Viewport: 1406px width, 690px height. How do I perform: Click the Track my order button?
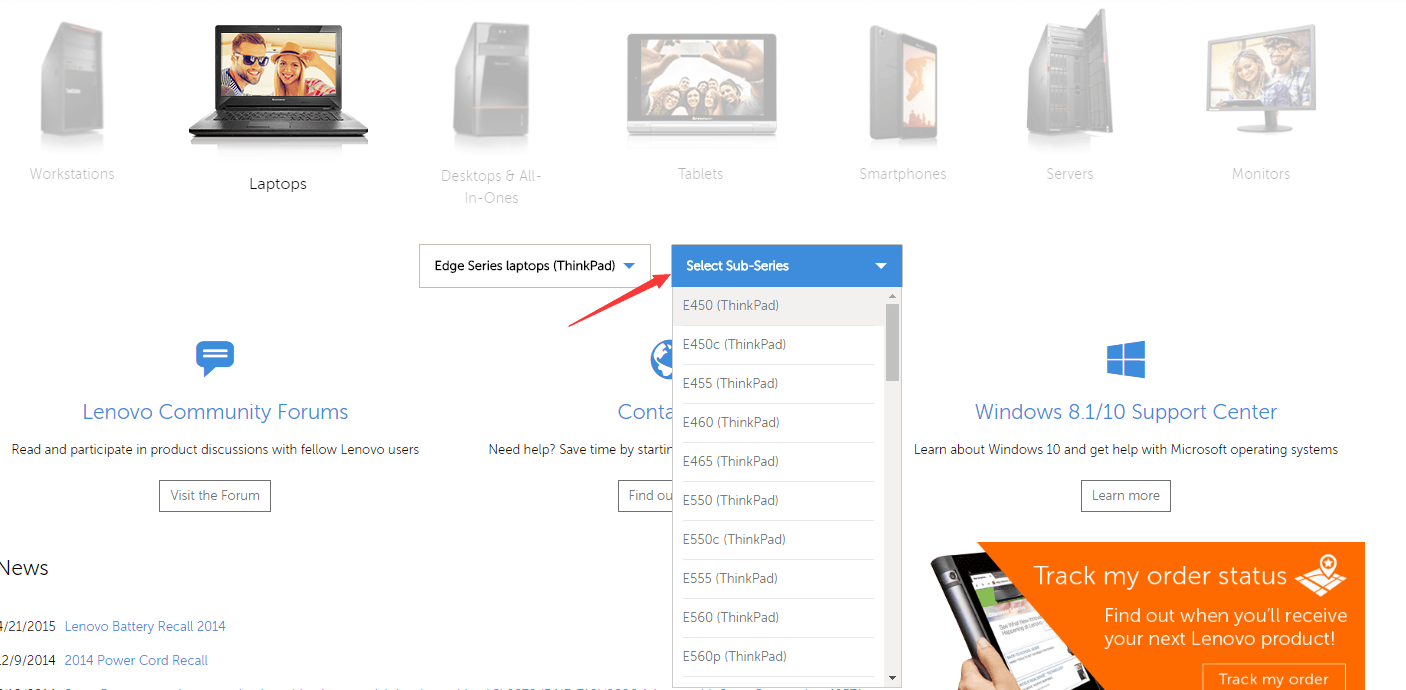click(x=1274, y=679)
